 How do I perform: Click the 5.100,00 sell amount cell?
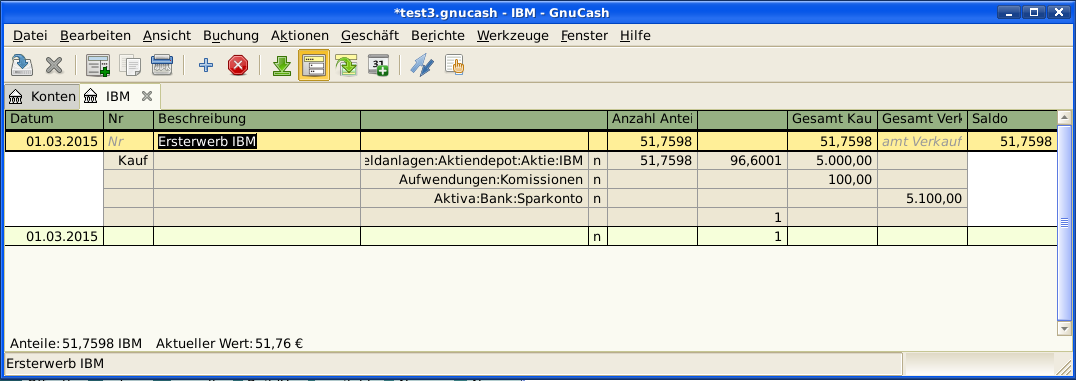922,199
